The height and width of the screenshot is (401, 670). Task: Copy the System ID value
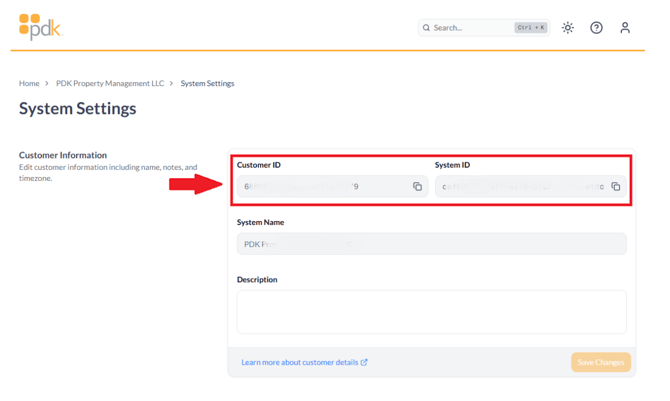click(x=616, y=187)
